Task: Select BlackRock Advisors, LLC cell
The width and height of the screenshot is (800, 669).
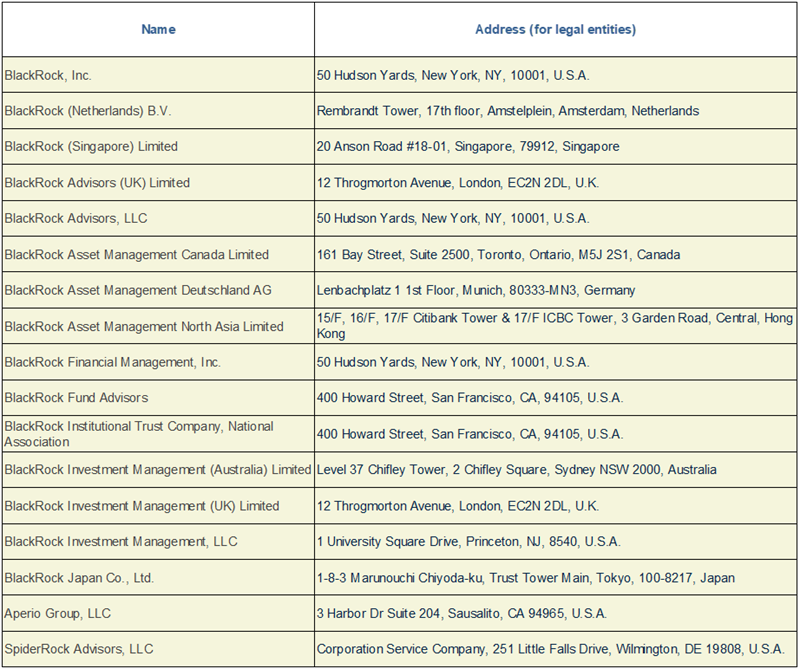Action: point(158,218)
